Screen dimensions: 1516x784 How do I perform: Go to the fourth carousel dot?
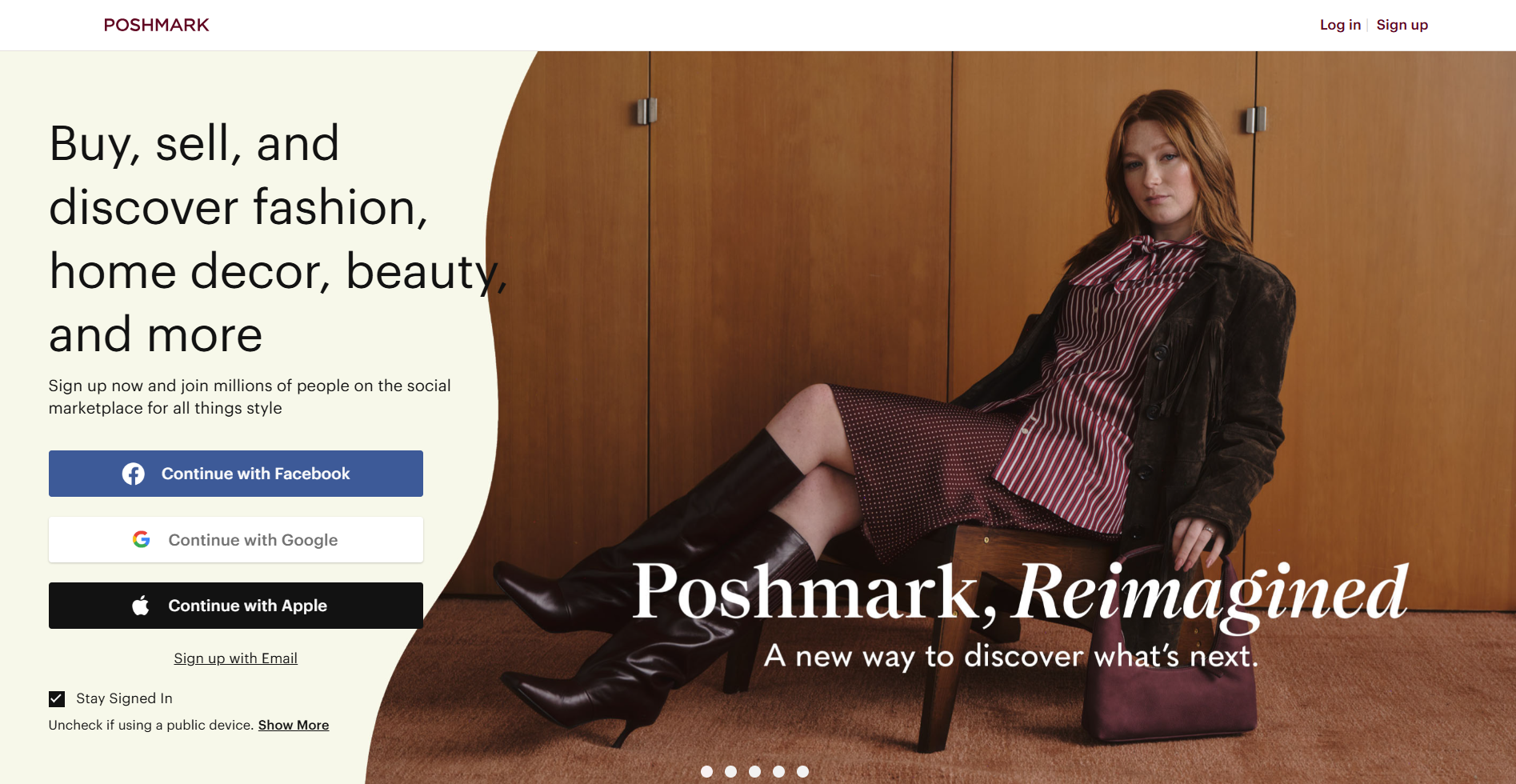click(778, 771)
